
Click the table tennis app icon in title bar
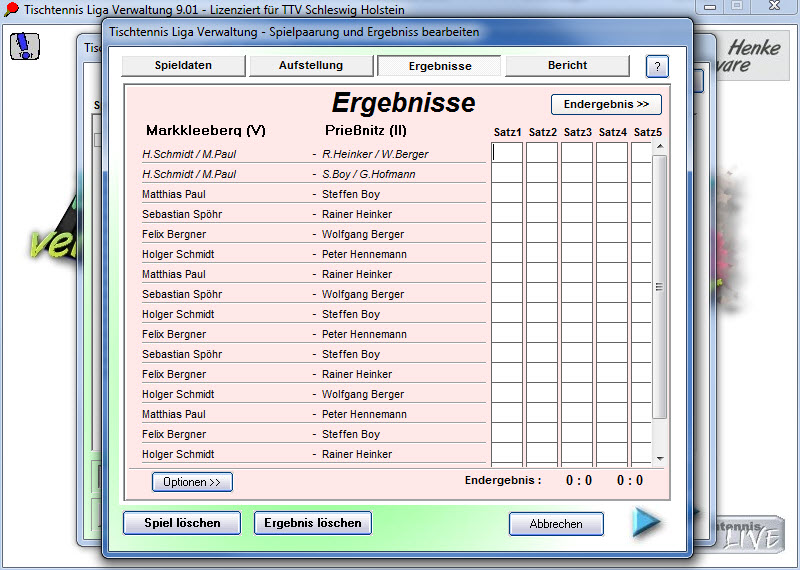click(12, 8)
